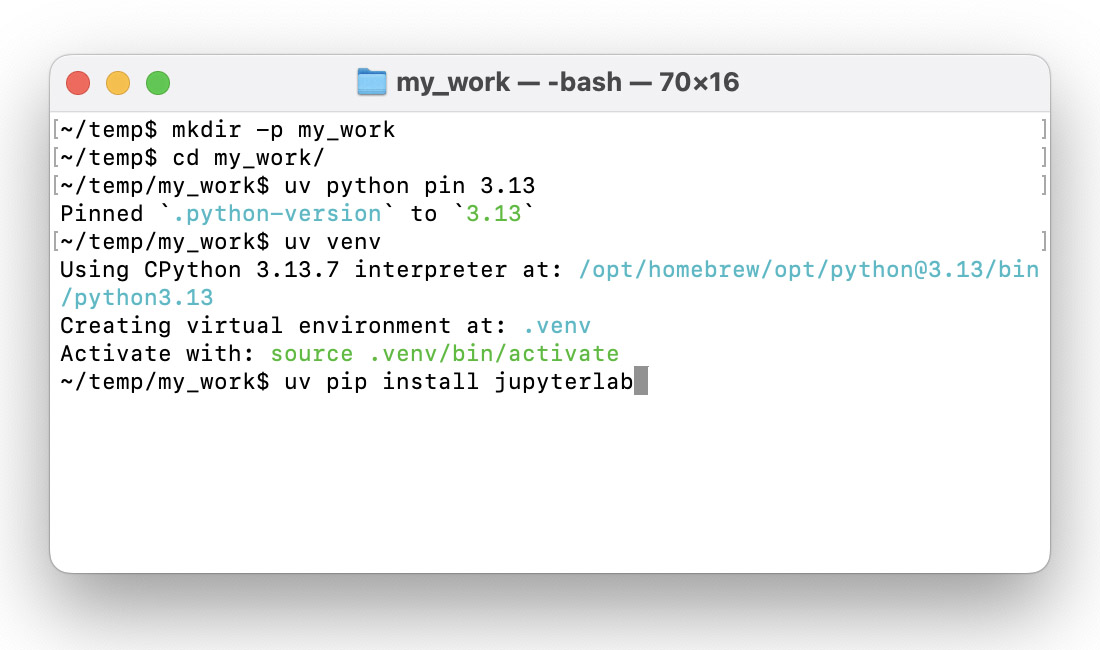Minimize the terminal with the yellow button
This screenshot has height=650, width=1100.
point(118,83)
